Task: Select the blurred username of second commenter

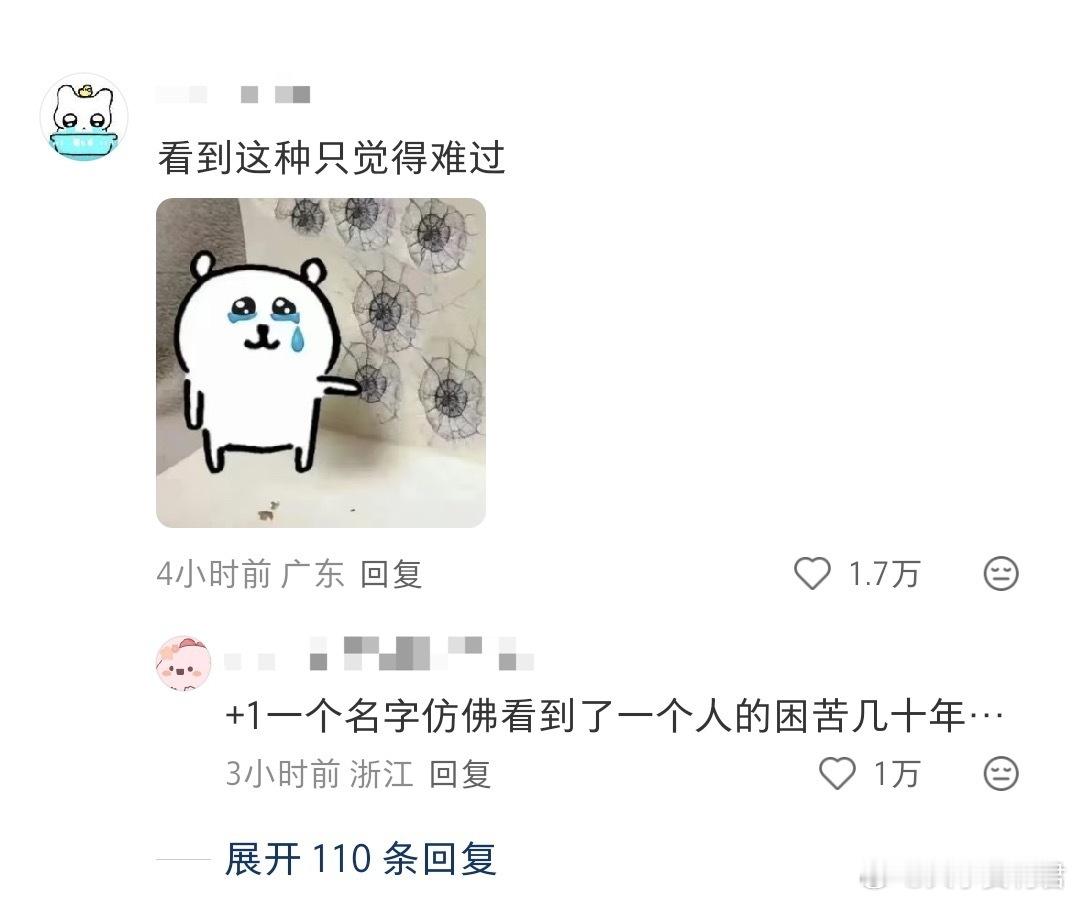Action: pos(379,653)
